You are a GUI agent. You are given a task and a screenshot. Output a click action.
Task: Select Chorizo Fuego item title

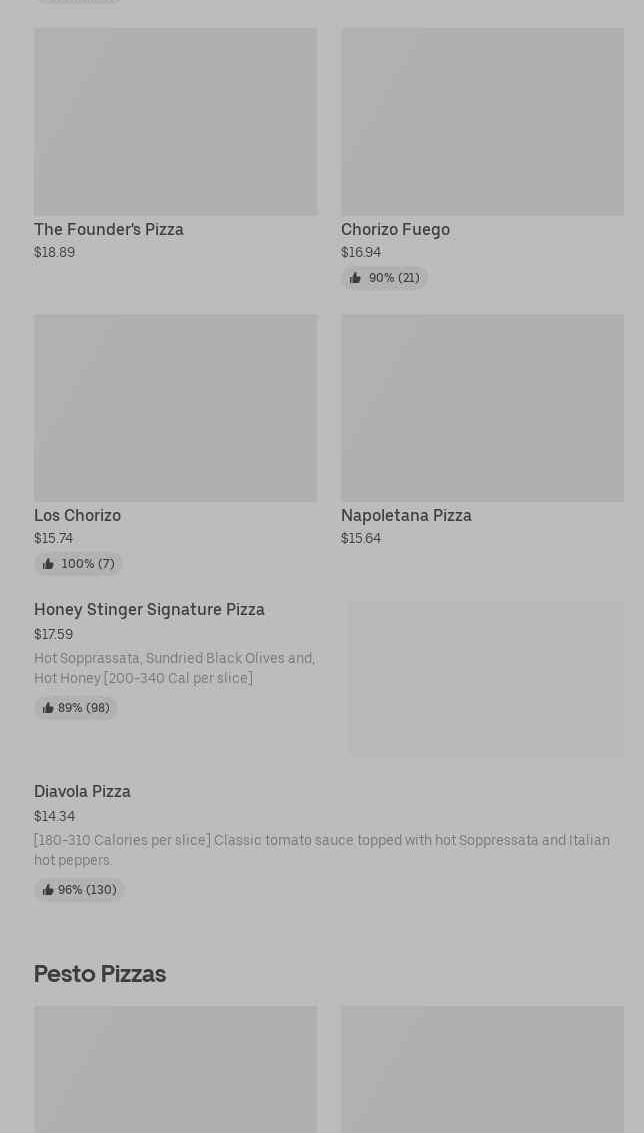(x=395, y=229)
